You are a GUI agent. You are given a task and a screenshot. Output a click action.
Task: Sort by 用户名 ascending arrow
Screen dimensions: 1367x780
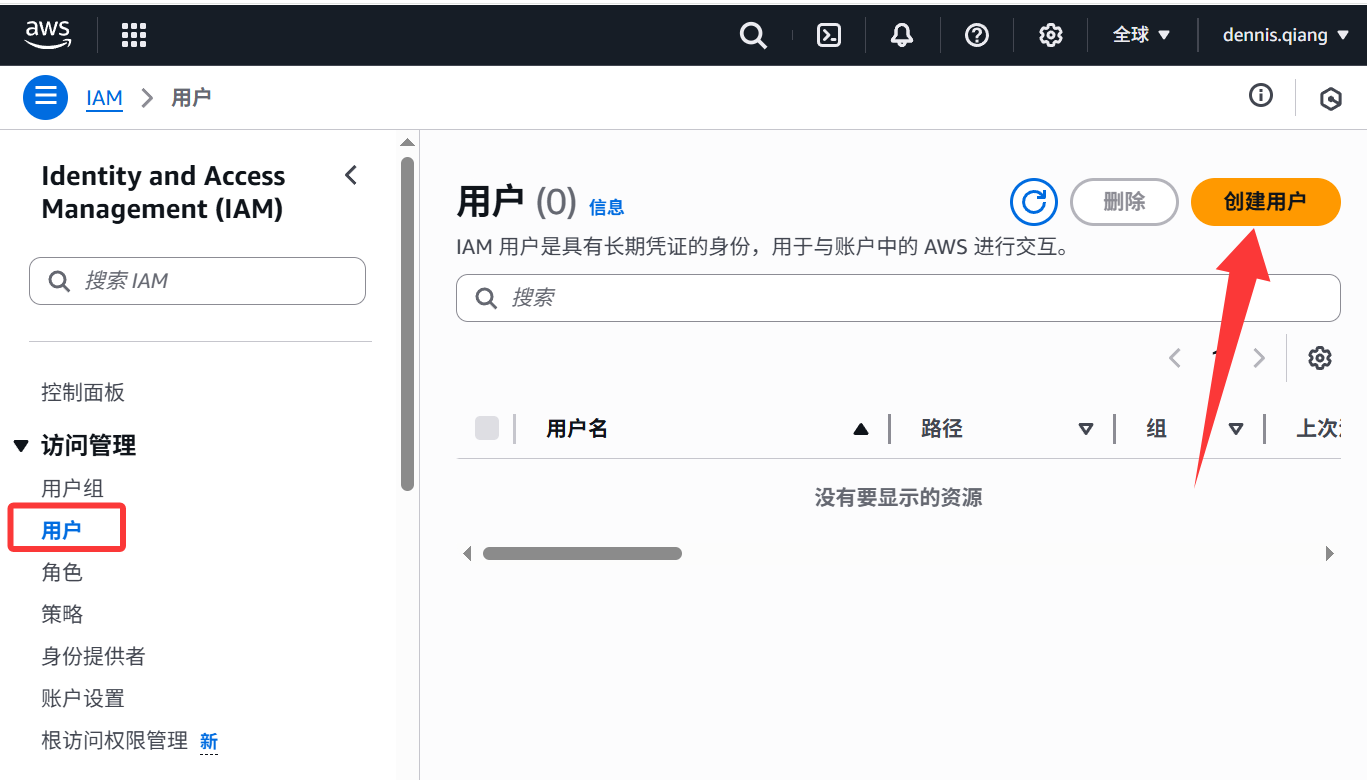click(860, 429)
